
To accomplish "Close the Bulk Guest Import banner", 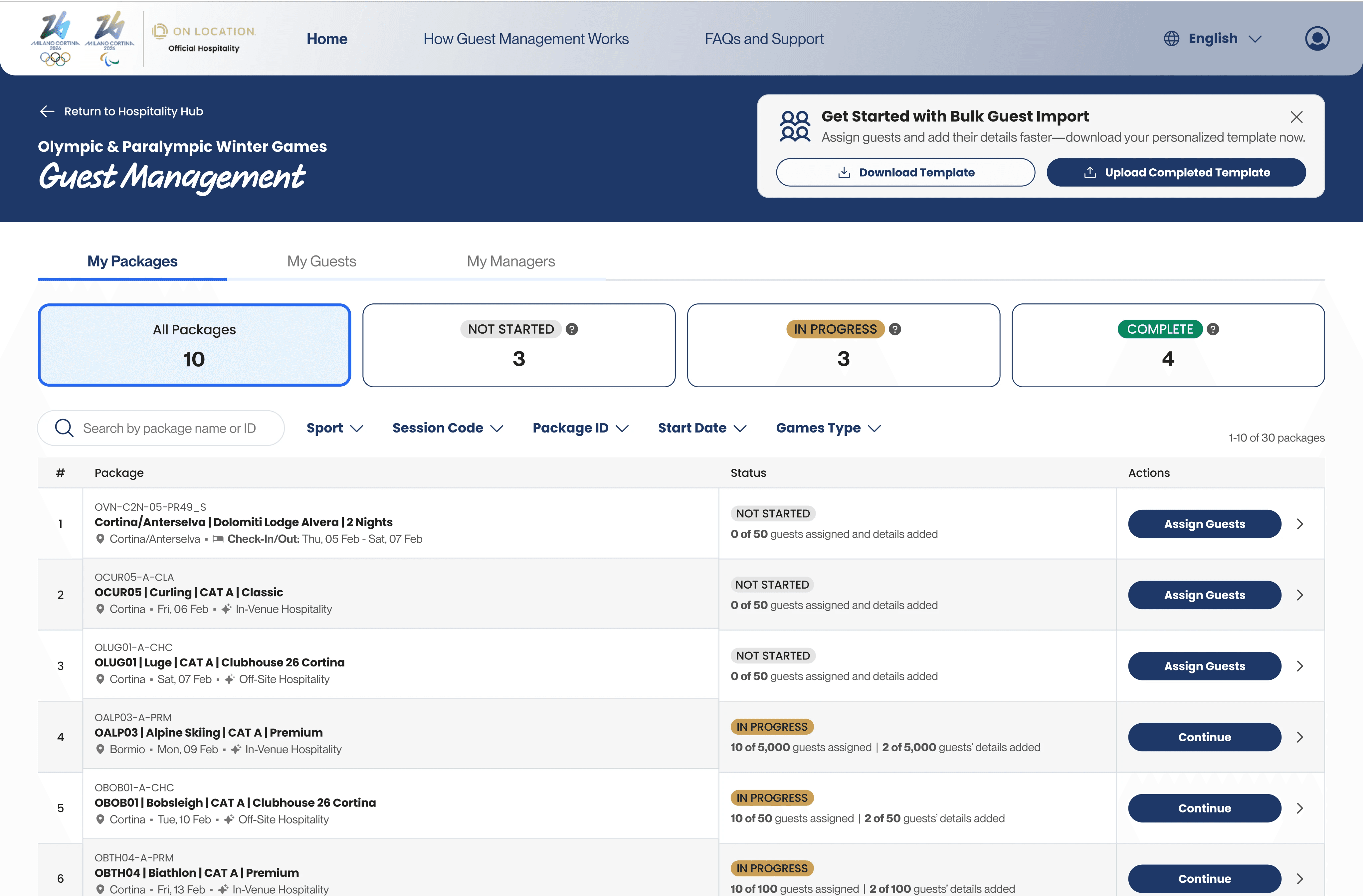I will click(x=1296, y=117).
